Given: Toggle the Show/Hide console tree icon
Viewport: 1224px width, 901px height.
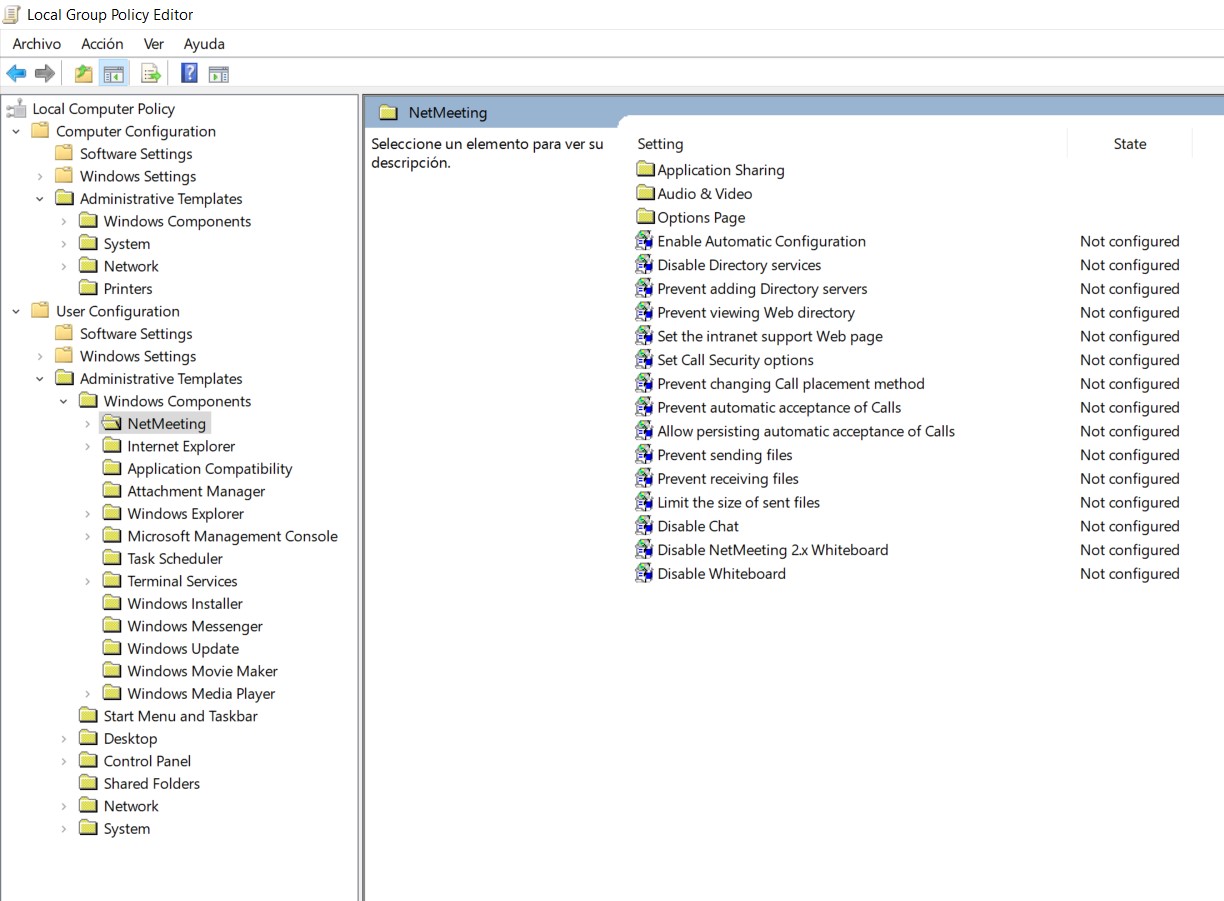Looking at the screenshot, I should [115, 73].
